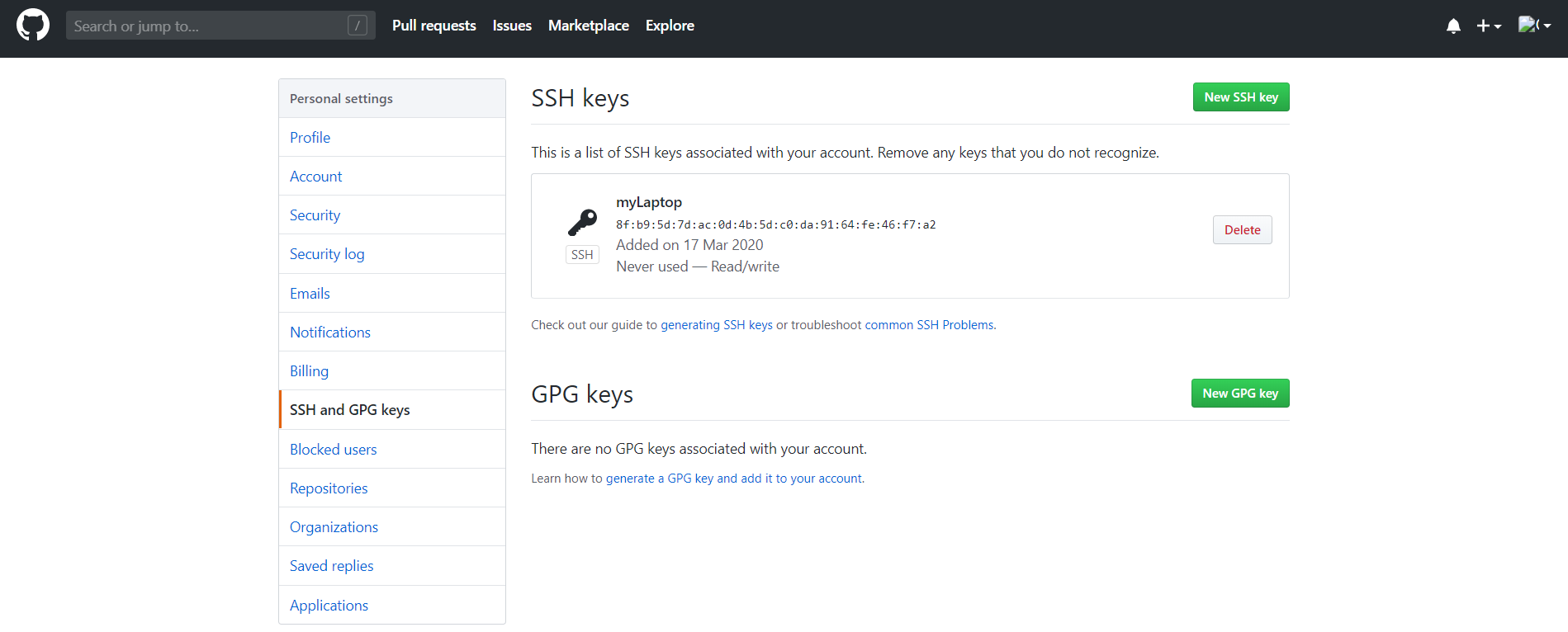Screen dimensions: 1568x632
Task: Open the generate a GPG key guide link
Action: pyautogui.click(x=734, y=479)
